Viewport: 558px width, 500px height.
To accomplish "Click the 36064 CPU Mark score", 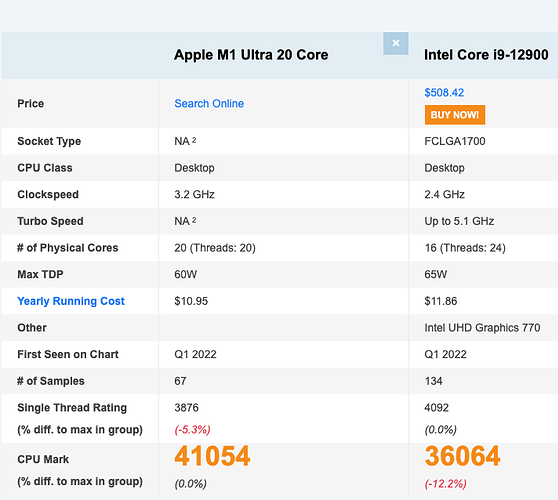I will click(463, 456).
